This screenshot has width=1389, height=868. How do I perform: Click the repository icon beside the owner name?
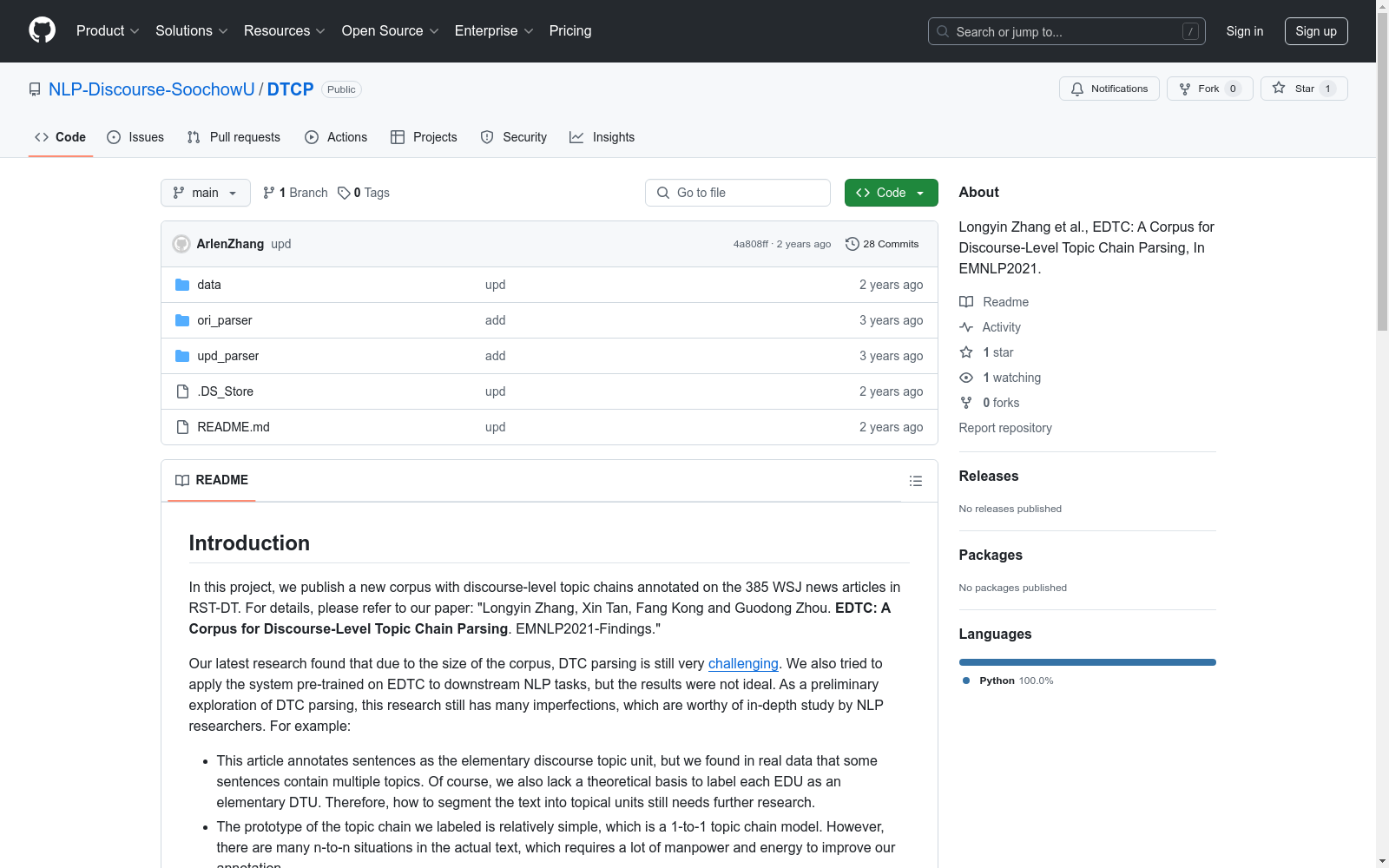tap(35, 89)
